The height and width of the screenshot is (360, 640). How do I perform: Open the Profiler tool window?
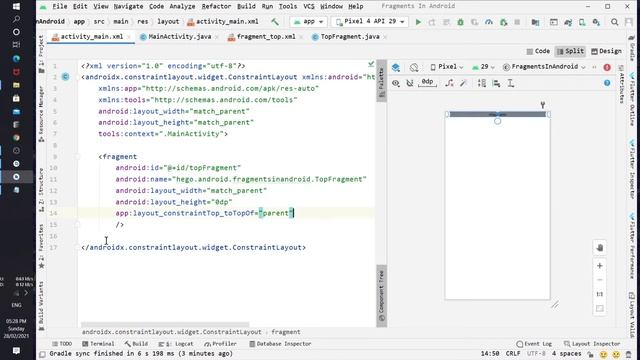tap(220, 344)
